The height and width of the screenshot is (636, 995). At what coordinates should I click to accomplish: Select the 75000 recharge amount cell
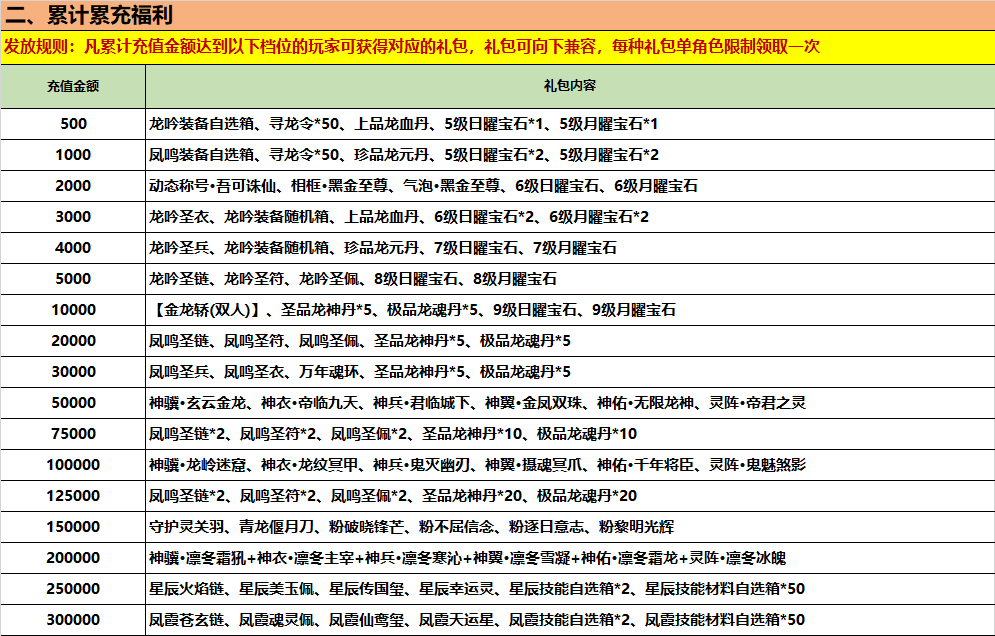pyautogui.click(x=73, y=434)
